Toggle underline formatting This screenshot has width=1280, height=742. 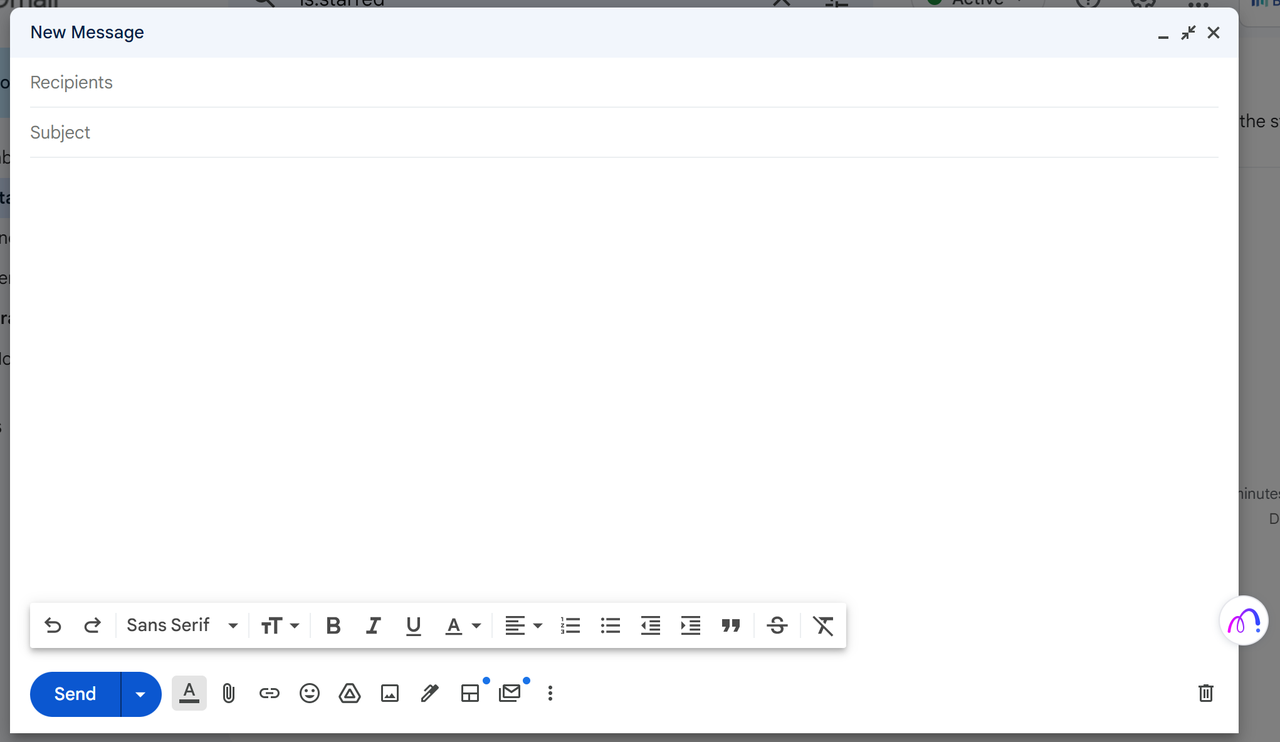(x=413, y=625)
